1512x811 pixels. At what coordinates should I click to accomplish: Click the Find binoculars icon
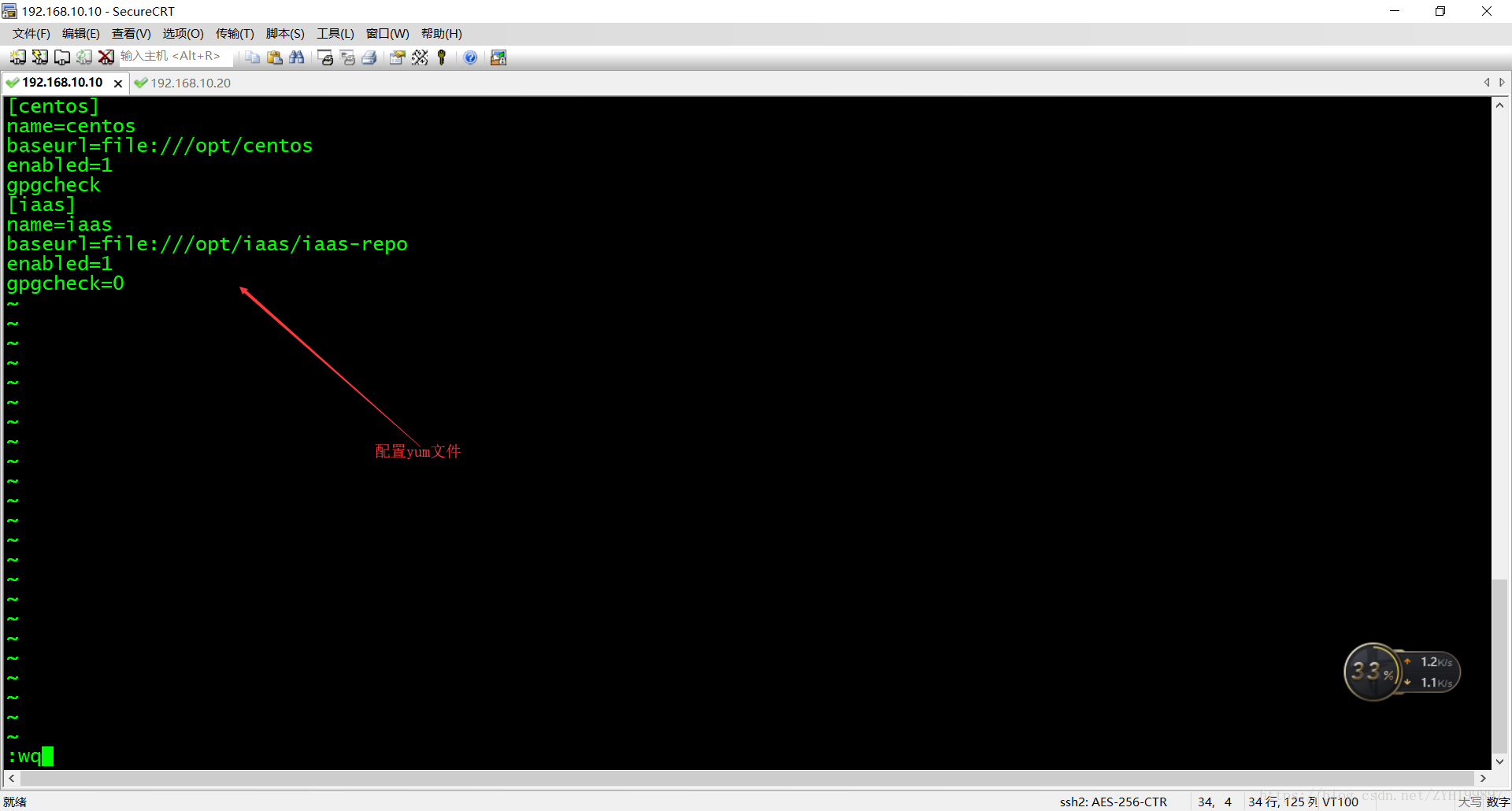pos(296,57)
